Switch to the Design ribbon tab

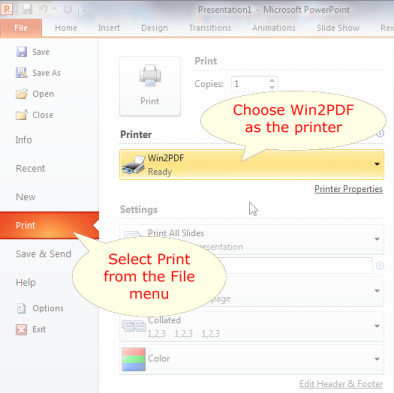(x=154, y=28)
